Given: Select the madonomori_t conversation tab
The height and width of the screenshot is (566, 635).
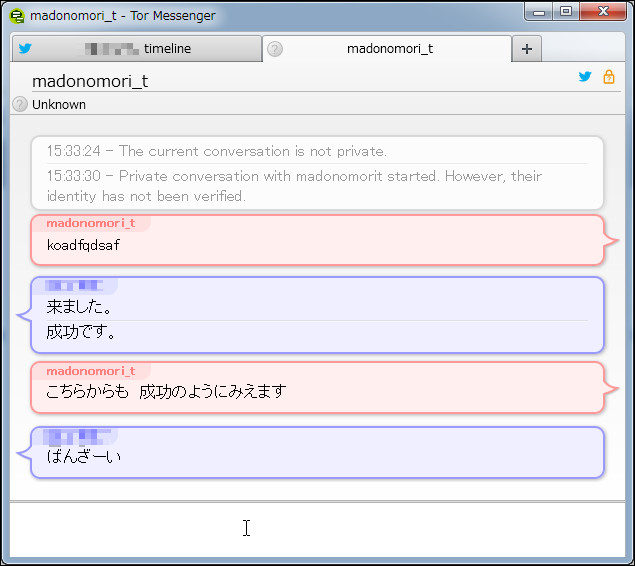Looking at the screenshot, I should [387, 49].
